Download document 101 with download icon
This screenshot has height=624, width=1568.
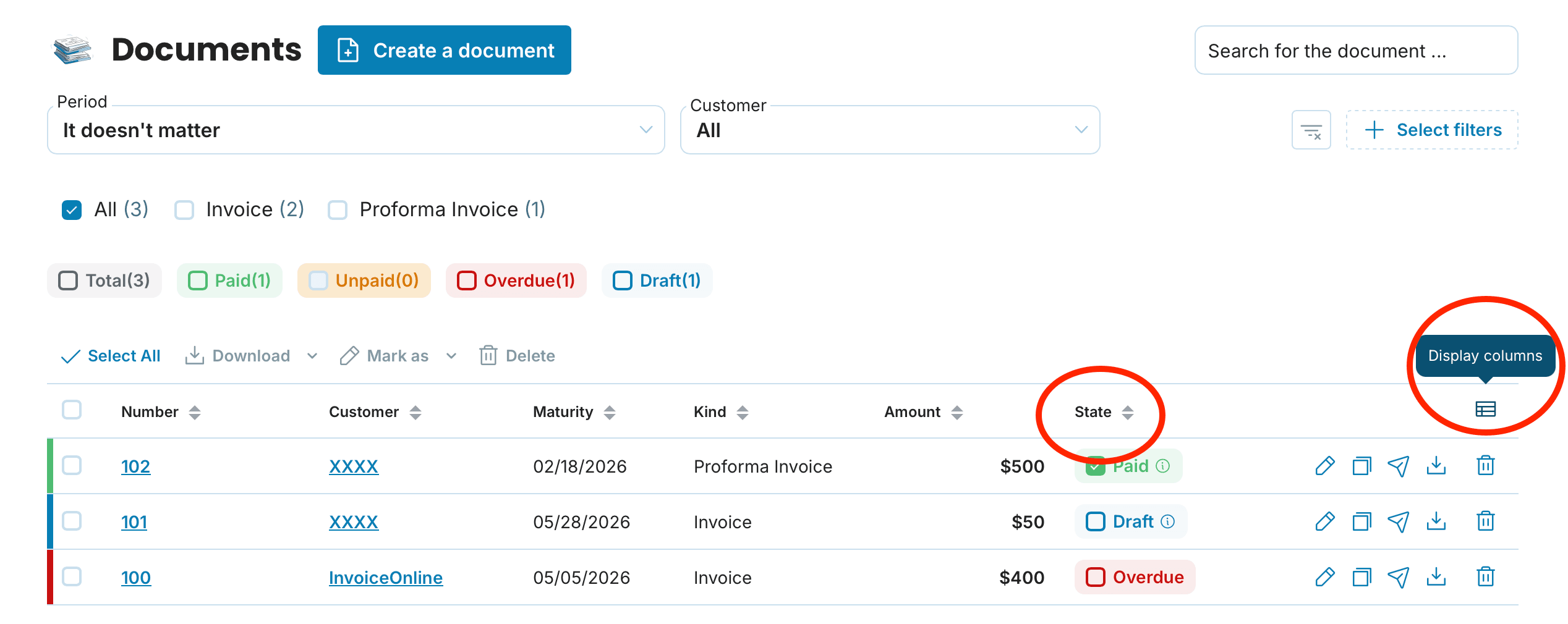click(x=1436, y=521)
